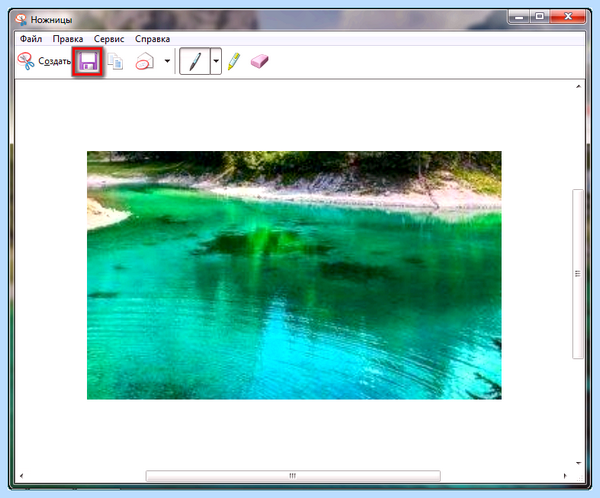Screen dimensions: 600x498
Task: Select the yellow Highlighter tool
Action: coord(234,61)
